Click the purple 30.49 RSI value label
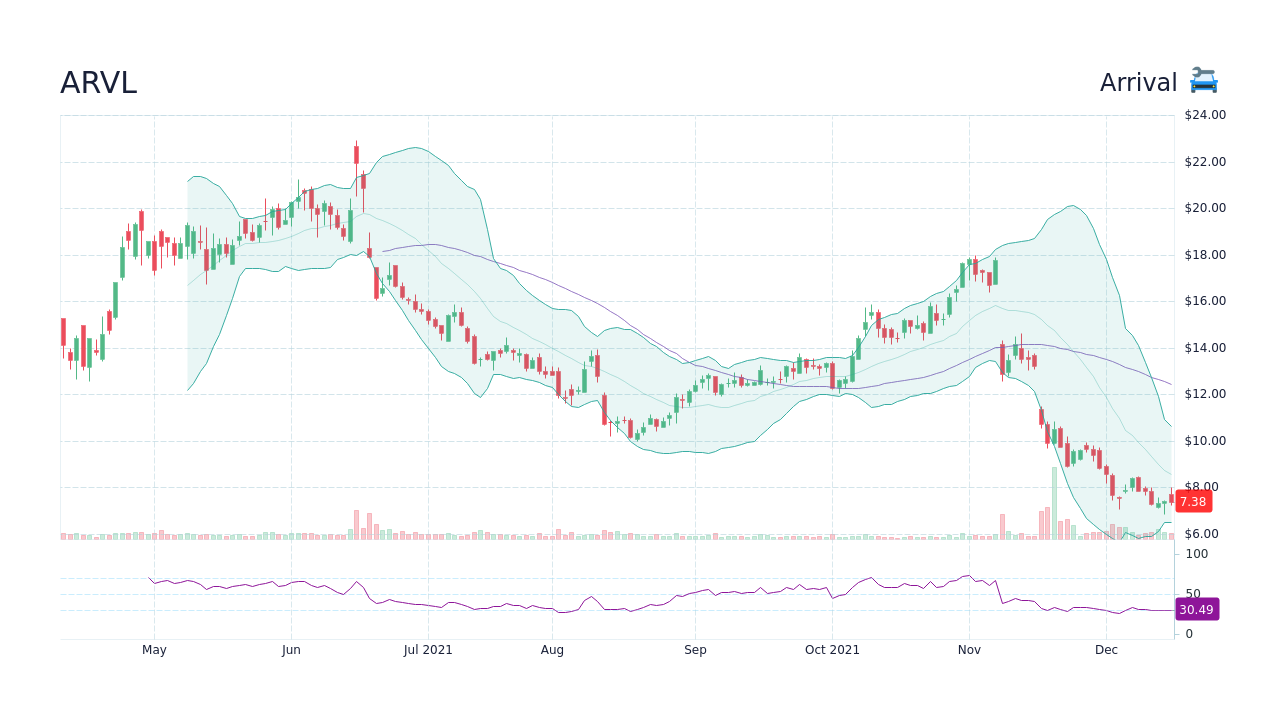Viewport: 1280px width, 720px height. (1196, 609)
